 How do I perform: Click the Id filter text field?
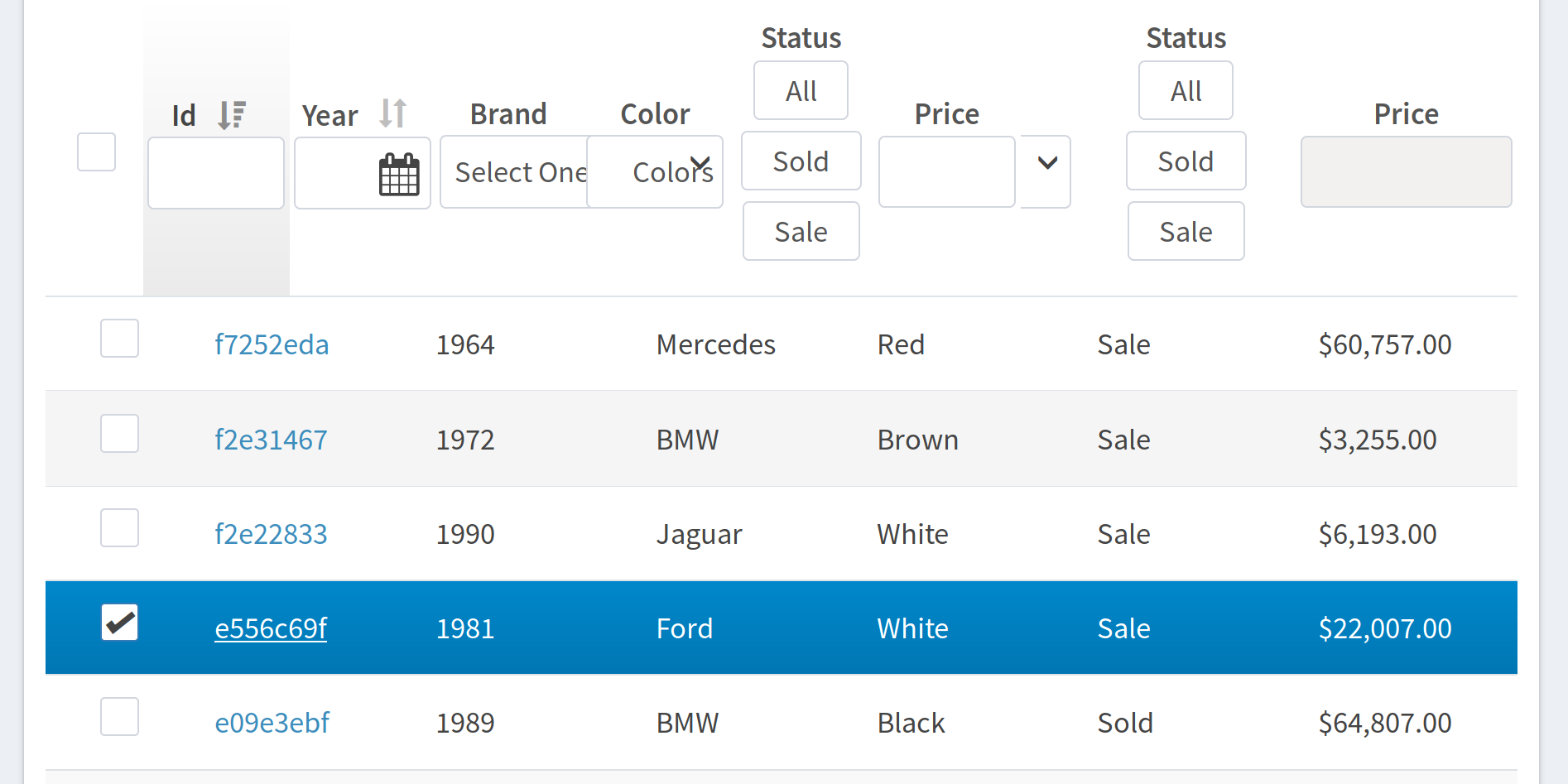(x=216, y=173)
